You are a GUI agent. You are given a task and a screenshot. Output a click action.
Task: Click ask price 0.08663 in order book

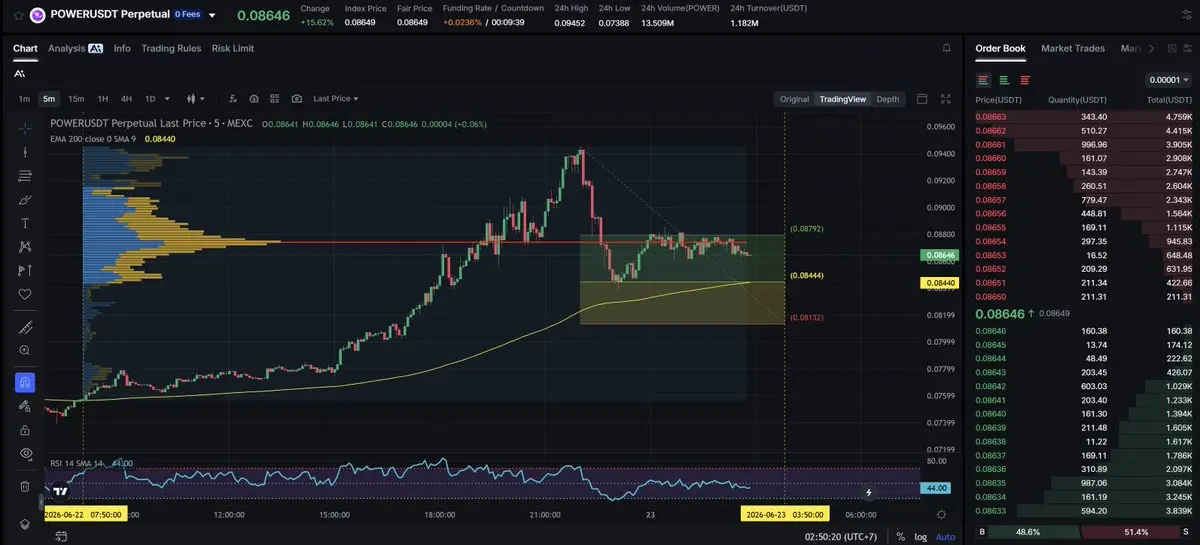click(x=990, y=117)
